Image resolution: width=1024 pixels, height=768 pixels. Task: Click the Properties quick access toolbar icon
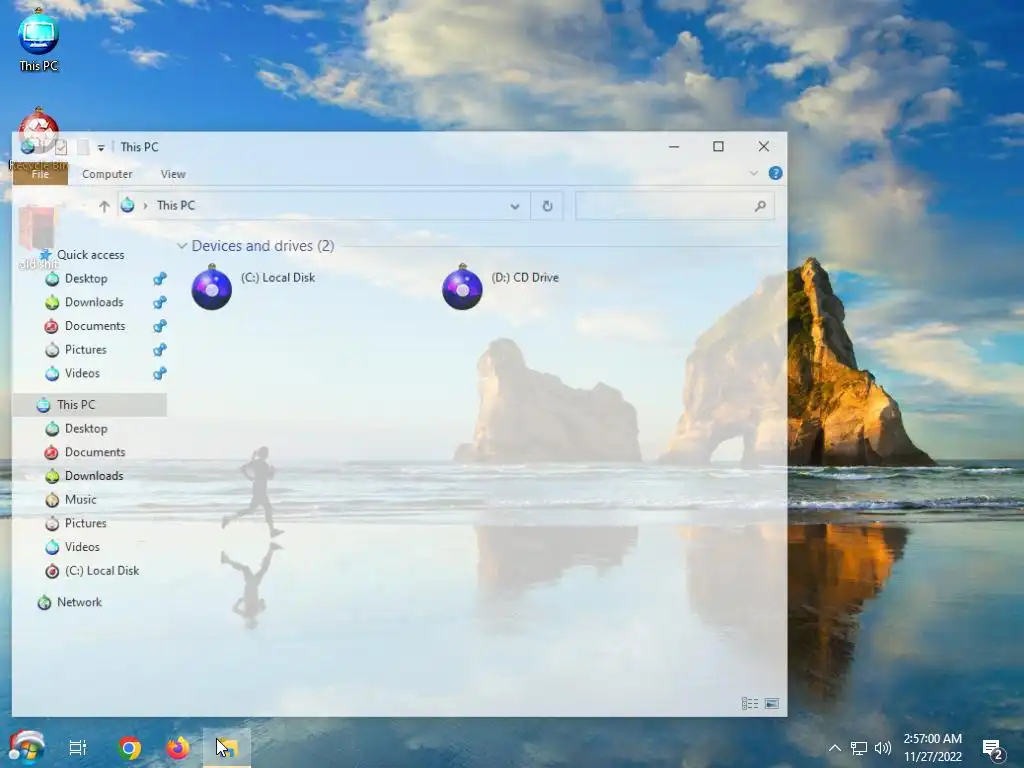point(61,147)
